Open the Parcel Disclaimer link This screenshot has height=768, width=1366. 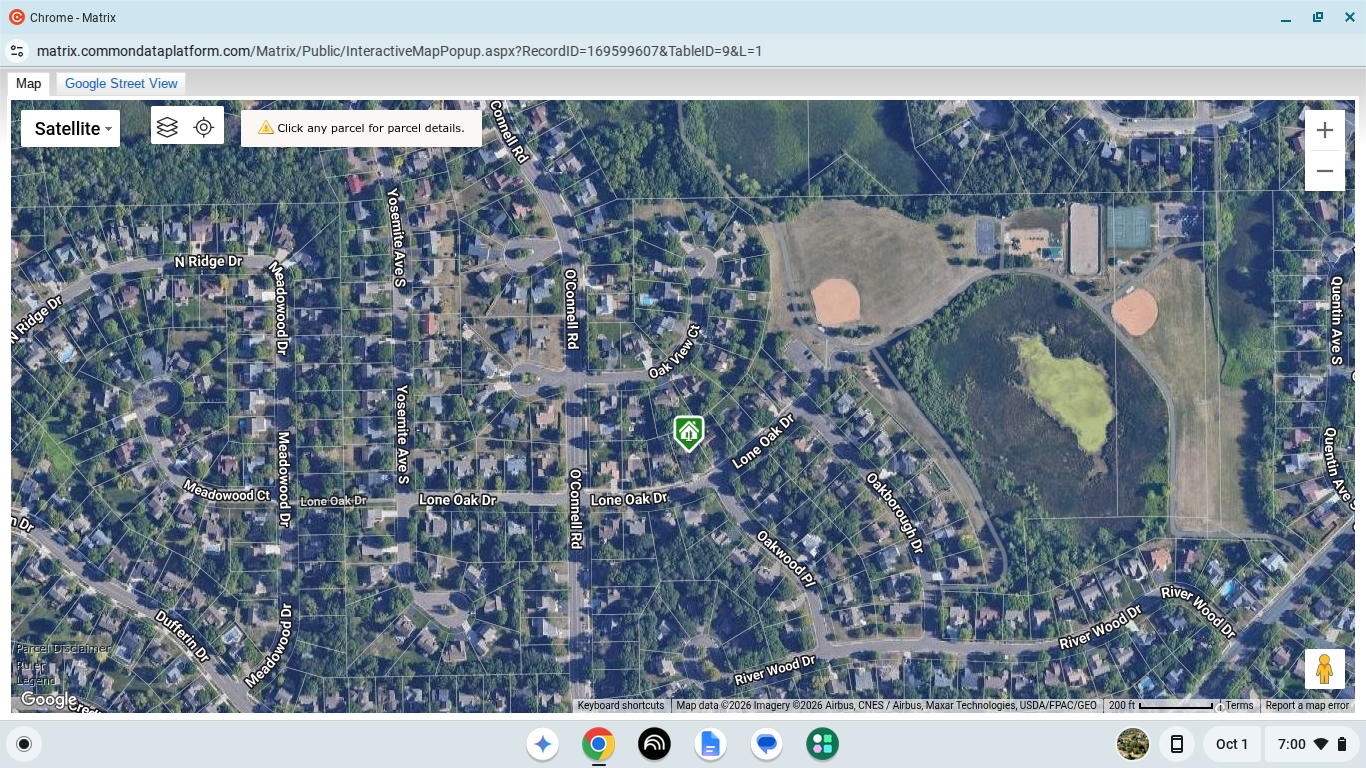pos(63,648)
